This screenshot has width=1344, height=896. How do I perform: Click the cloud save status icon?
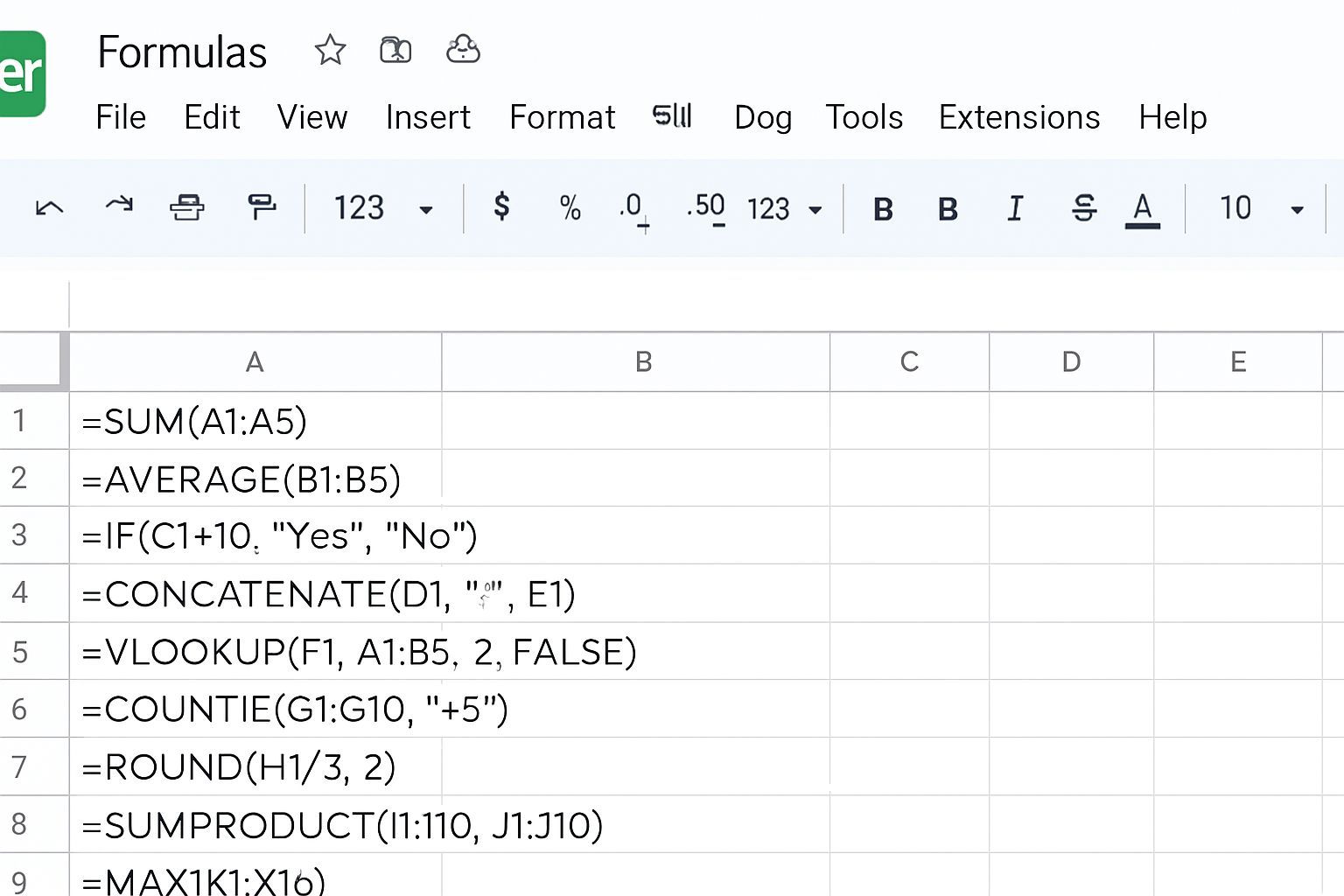463,51
